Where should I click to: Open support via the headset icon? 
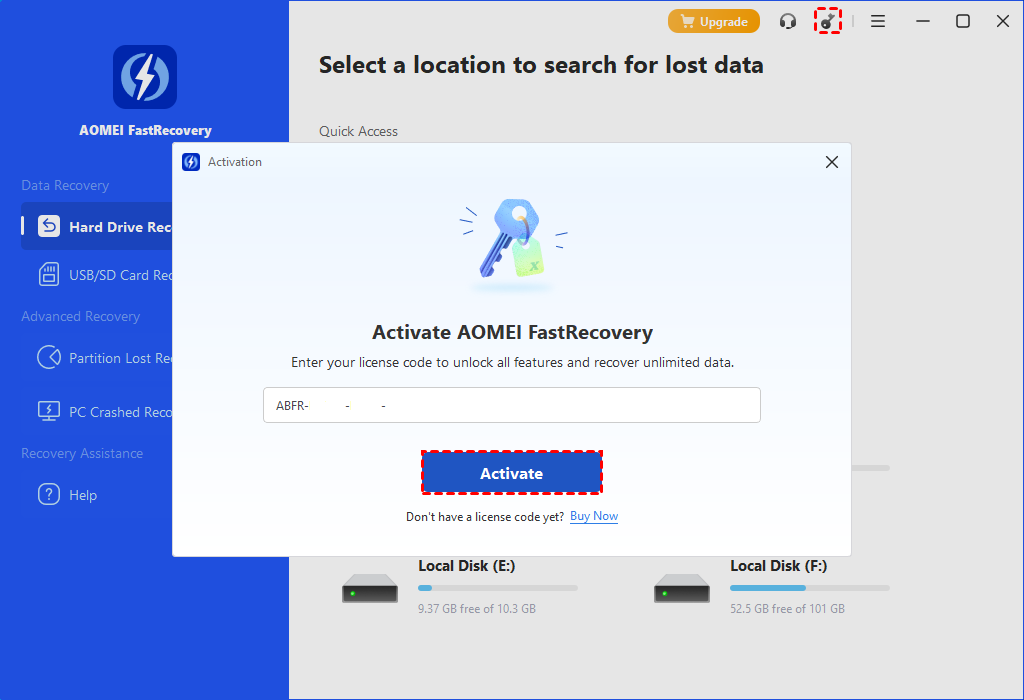[x=788, y=22]
